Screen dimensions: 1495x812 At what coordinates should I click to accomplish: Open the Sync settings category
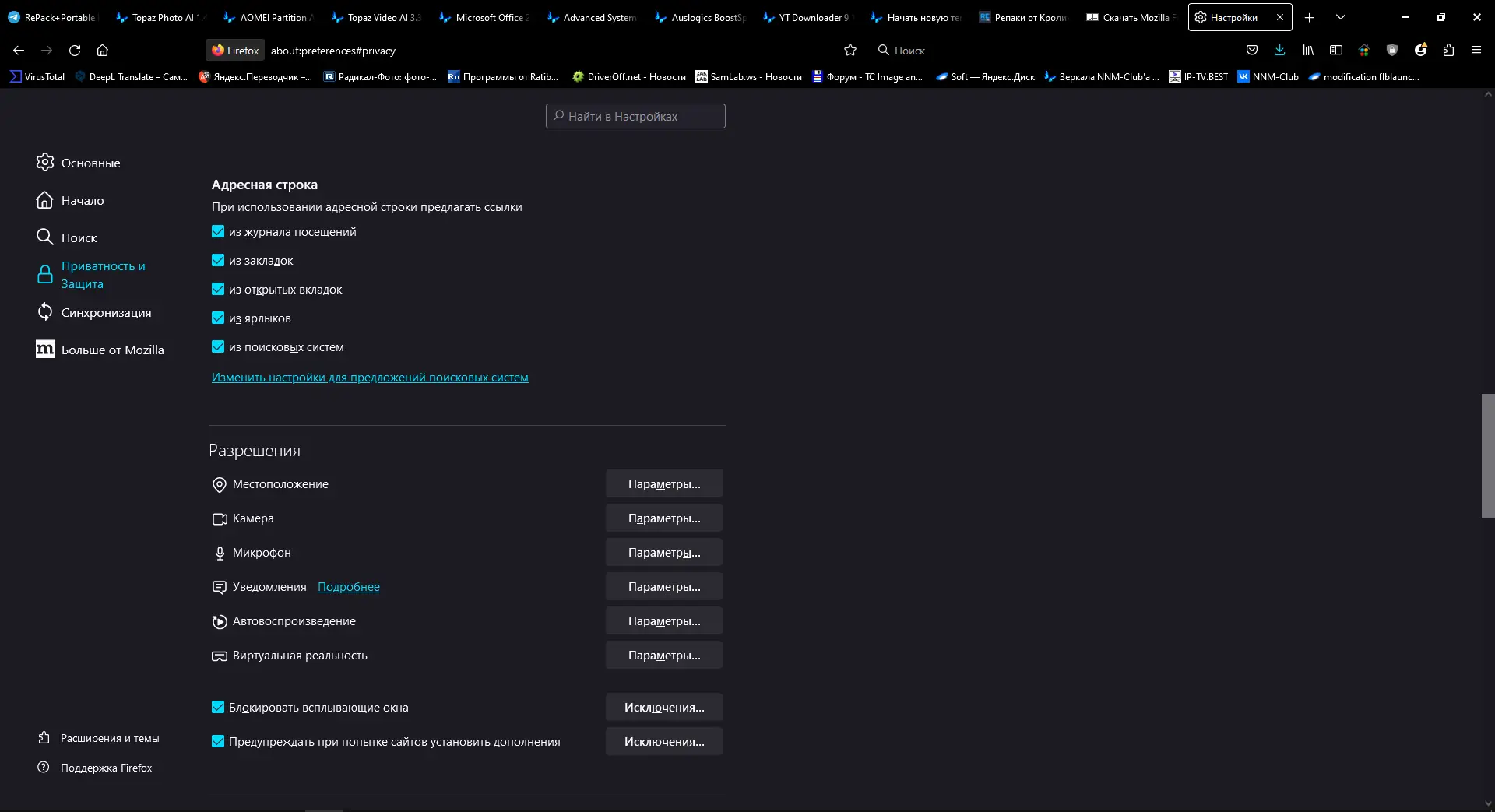(106, 313)
